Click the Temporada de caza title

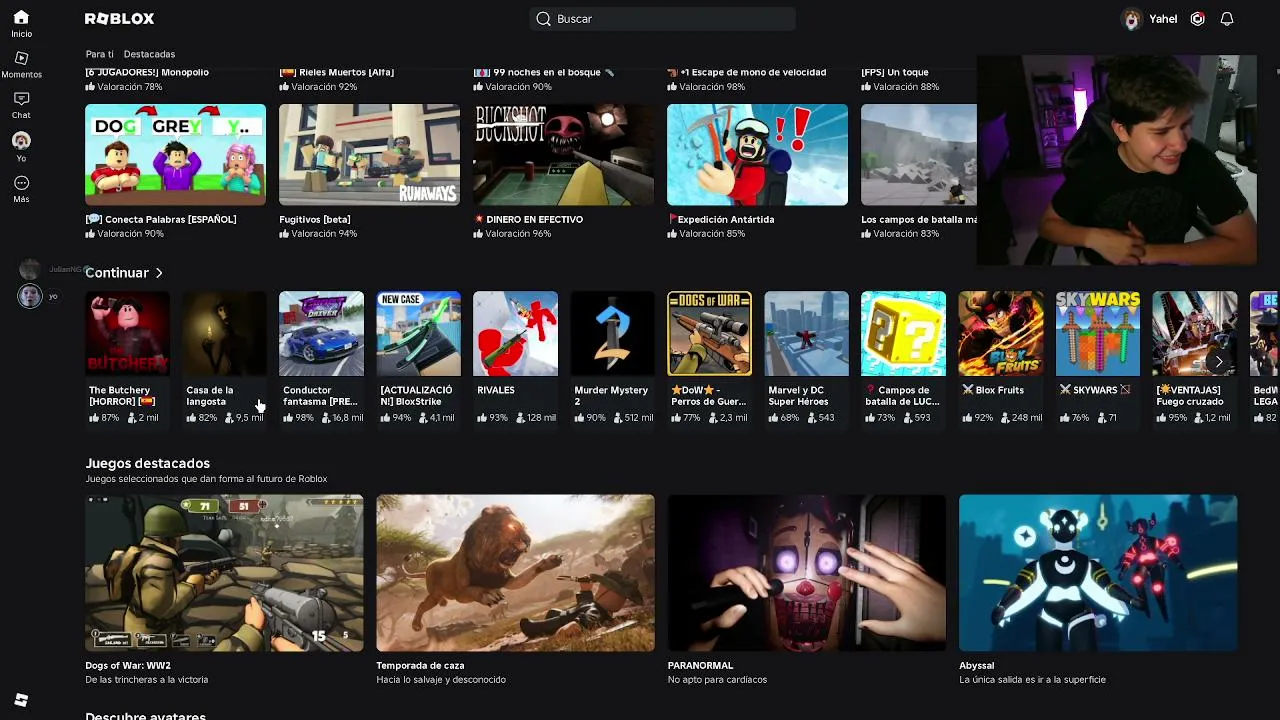[420, 665]
